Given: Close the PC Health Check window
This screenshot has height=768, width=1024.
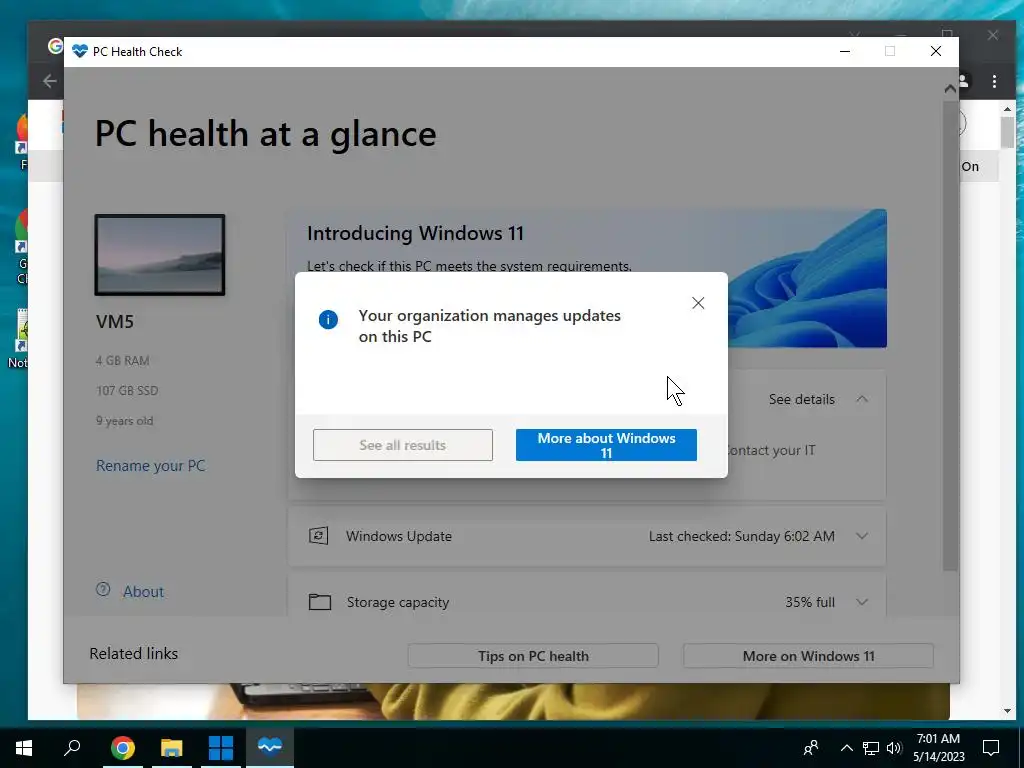Looking at the screenshot, I should pyautogui.click(x=935, y=51).
